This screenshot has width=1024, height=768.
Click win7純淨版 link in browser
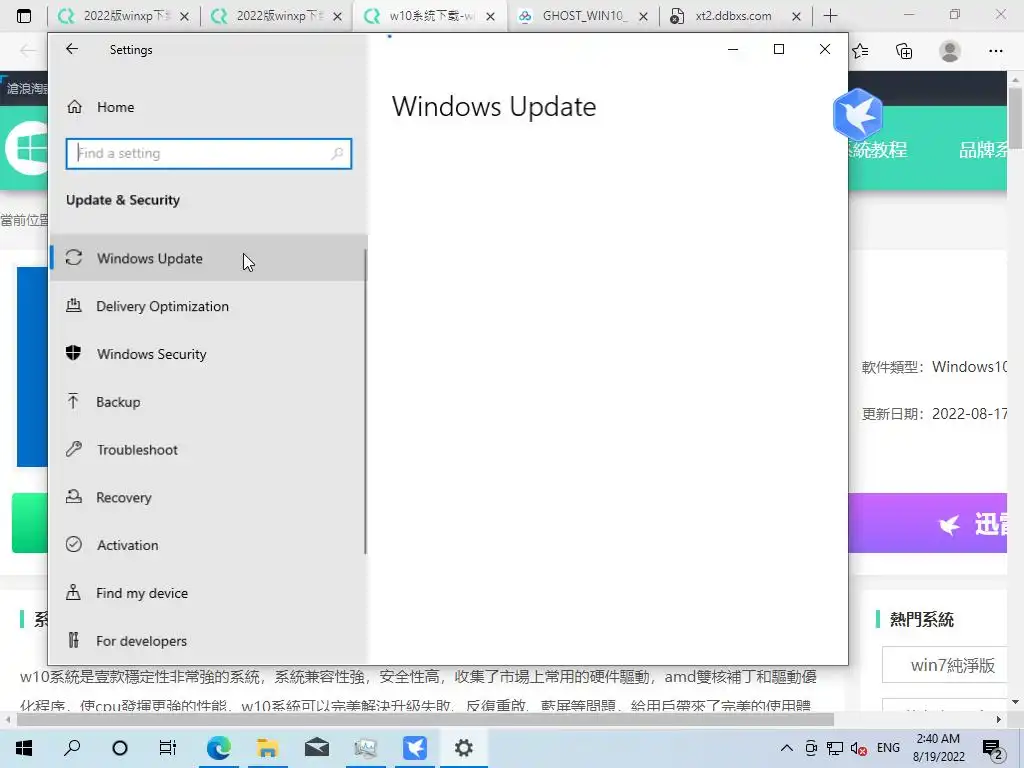tap(952, 665)
